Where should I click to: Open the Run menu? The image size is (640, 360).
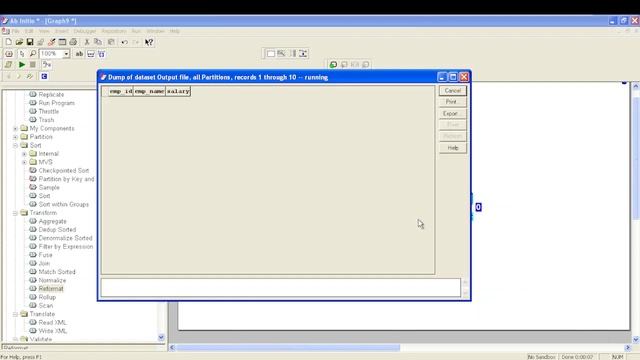[x=136, y=31]
